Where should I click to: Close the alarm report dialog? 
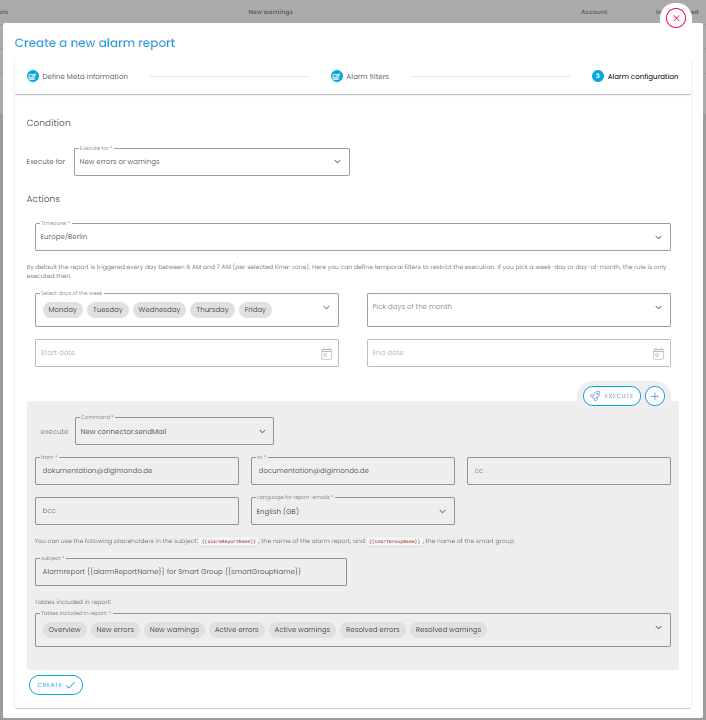click(x=677, y=18)
